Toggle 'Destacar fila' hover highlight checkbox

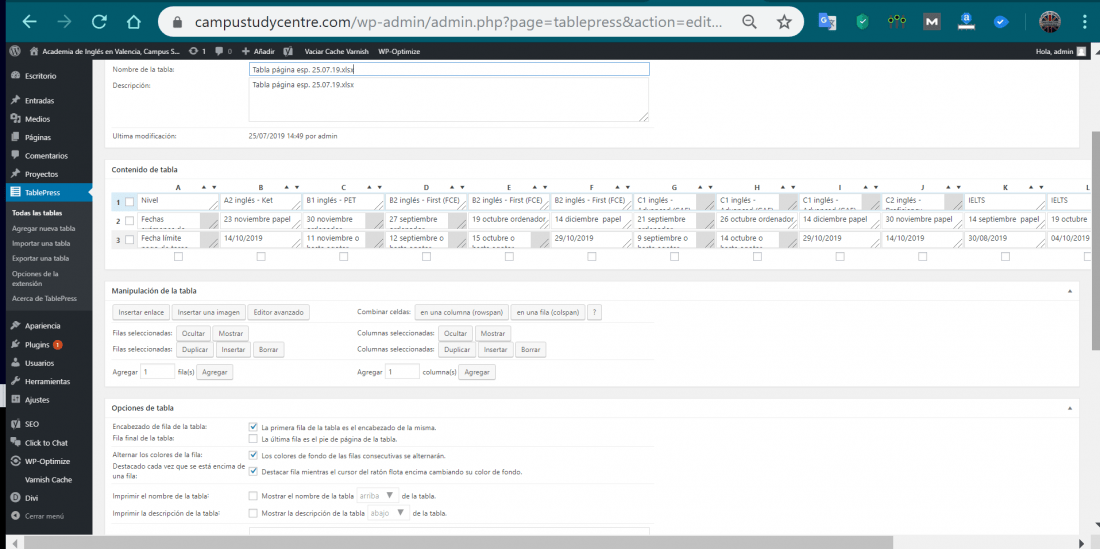[x=253, y=471]
